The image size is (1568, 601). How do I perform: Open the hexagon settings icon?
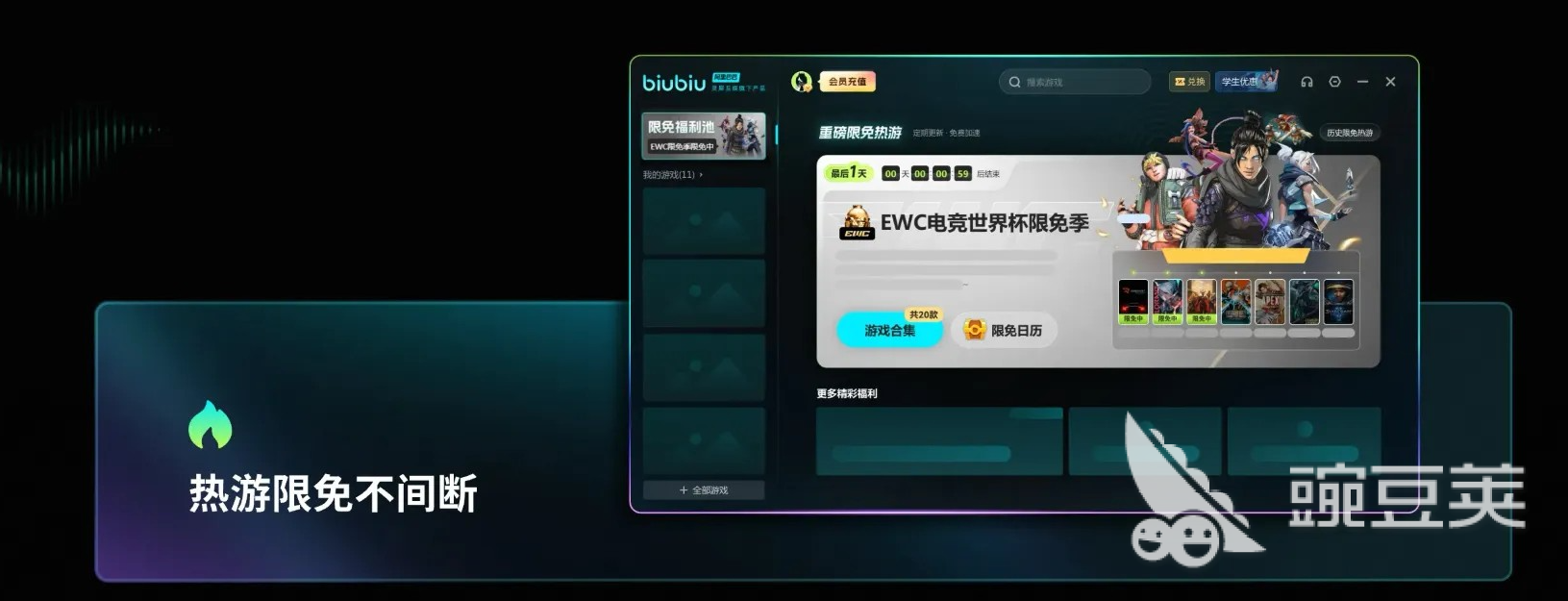1334,82
